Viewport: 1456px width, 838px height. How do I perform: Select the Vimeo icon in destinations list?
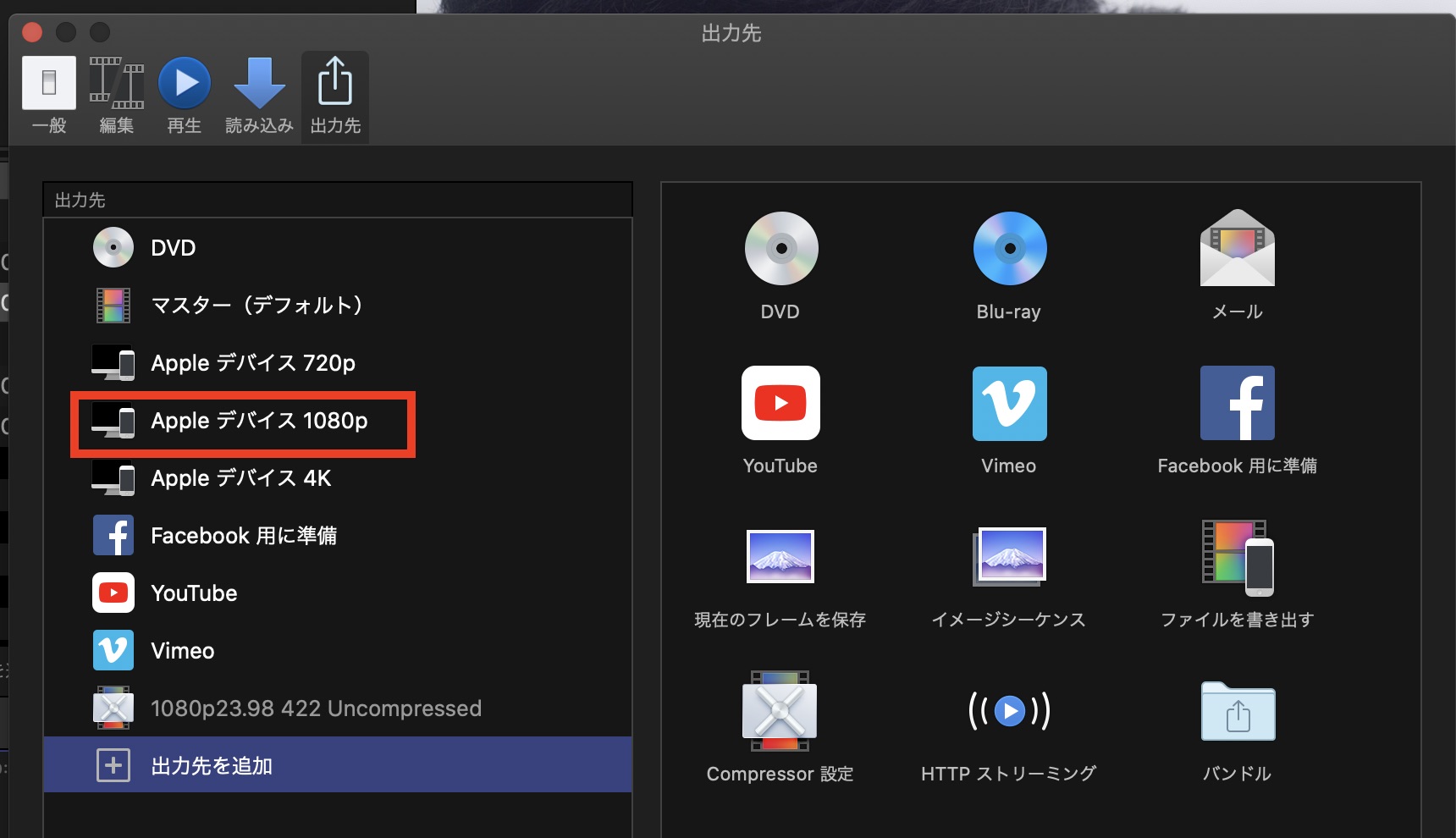[x=113, y=650]
